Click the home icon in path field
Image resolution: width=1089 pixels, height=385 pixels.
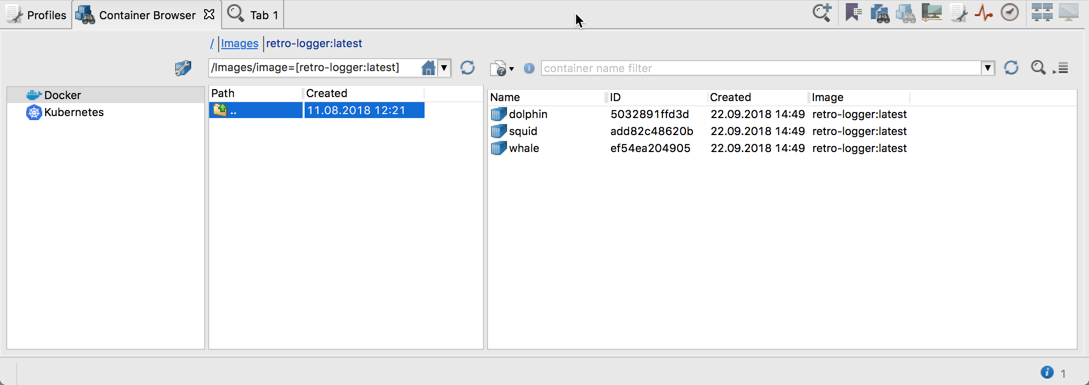coord(429,67)
